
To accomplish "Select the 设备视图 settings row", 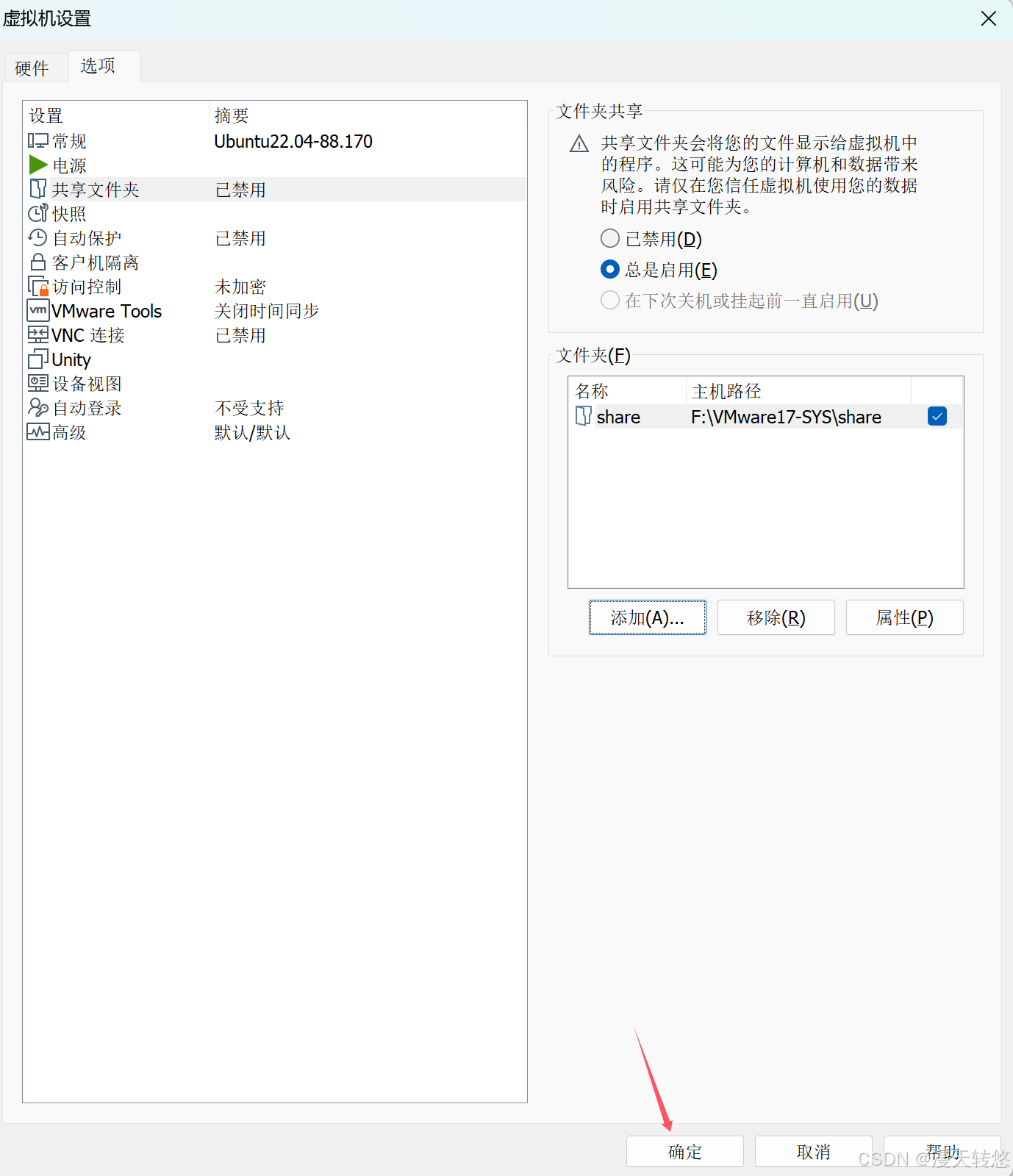I will (x=275, y=383).
